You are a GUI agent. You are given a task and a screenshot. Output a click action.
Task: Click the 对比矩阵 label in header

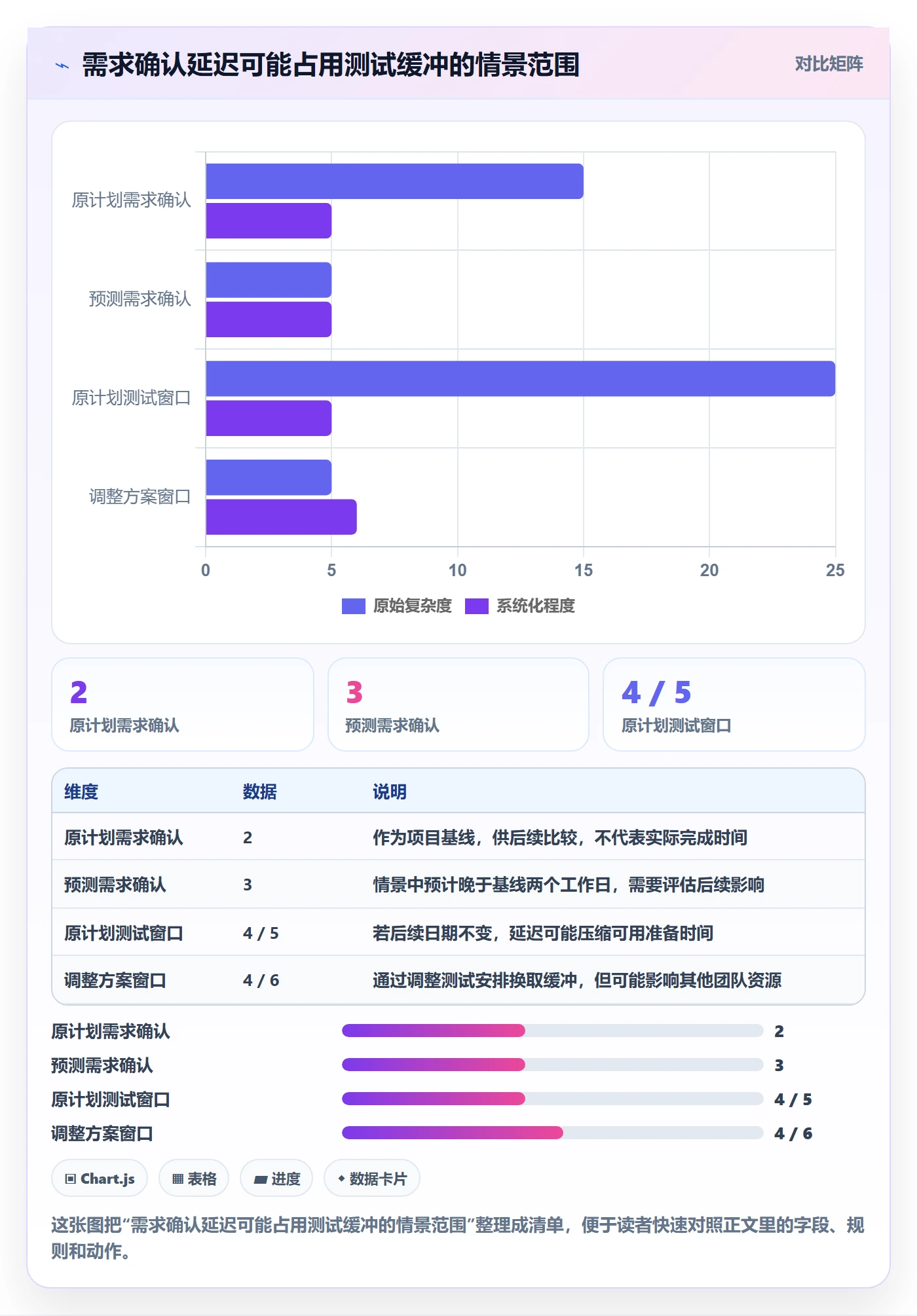click(x=829, y=64)
